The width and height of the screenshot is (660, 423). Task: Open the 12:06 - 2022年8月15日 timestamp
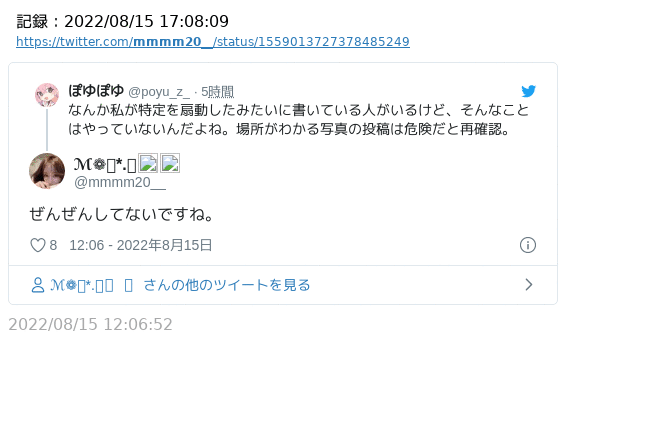click(141, 245)
